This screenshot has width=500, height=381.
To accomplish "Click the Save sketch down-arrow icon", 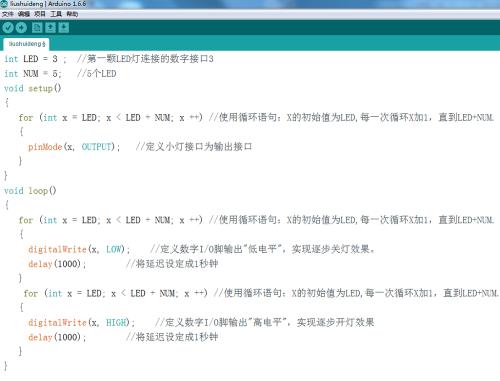I will click(64, 28).
